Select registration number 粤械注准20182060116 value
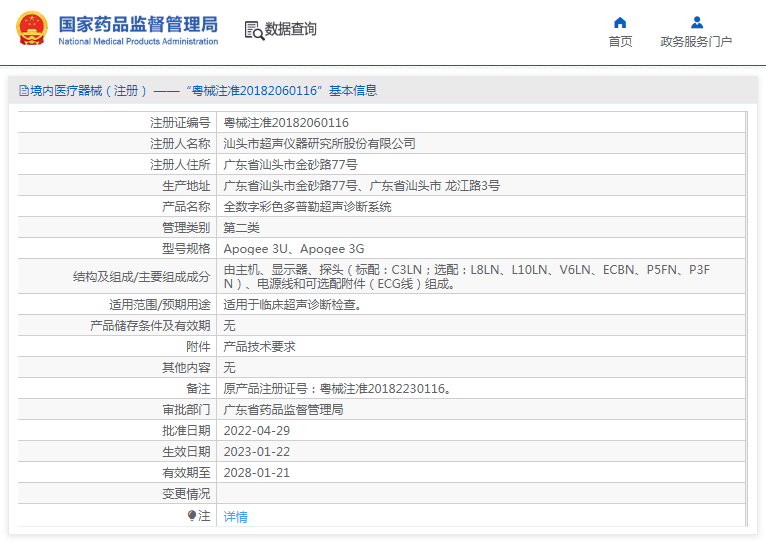 pyautogui.click(x=286, y=123)
